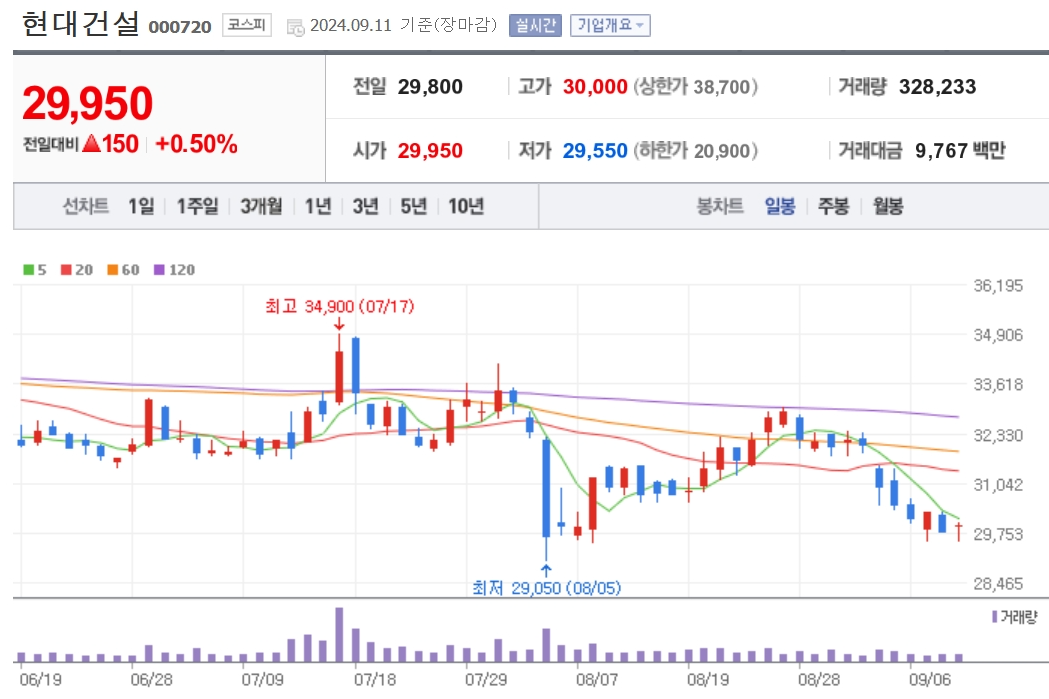
Task: Click the orange 60-day moving average swatch
Action: (x=112, y=270)
